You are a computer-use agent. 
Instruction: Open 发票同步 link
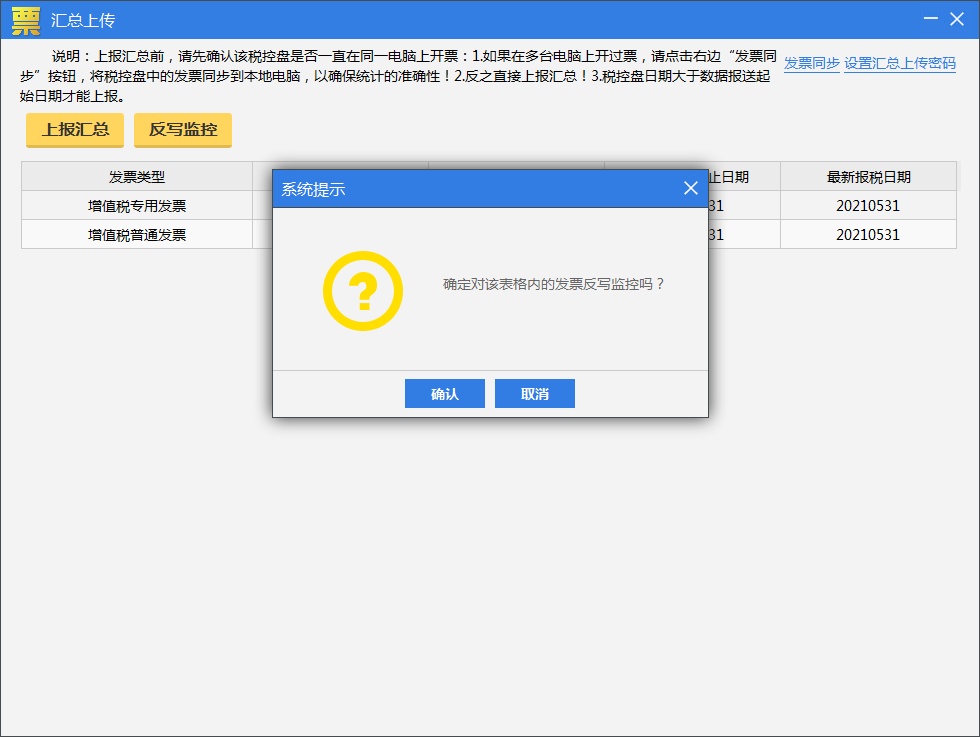[812, 62]
